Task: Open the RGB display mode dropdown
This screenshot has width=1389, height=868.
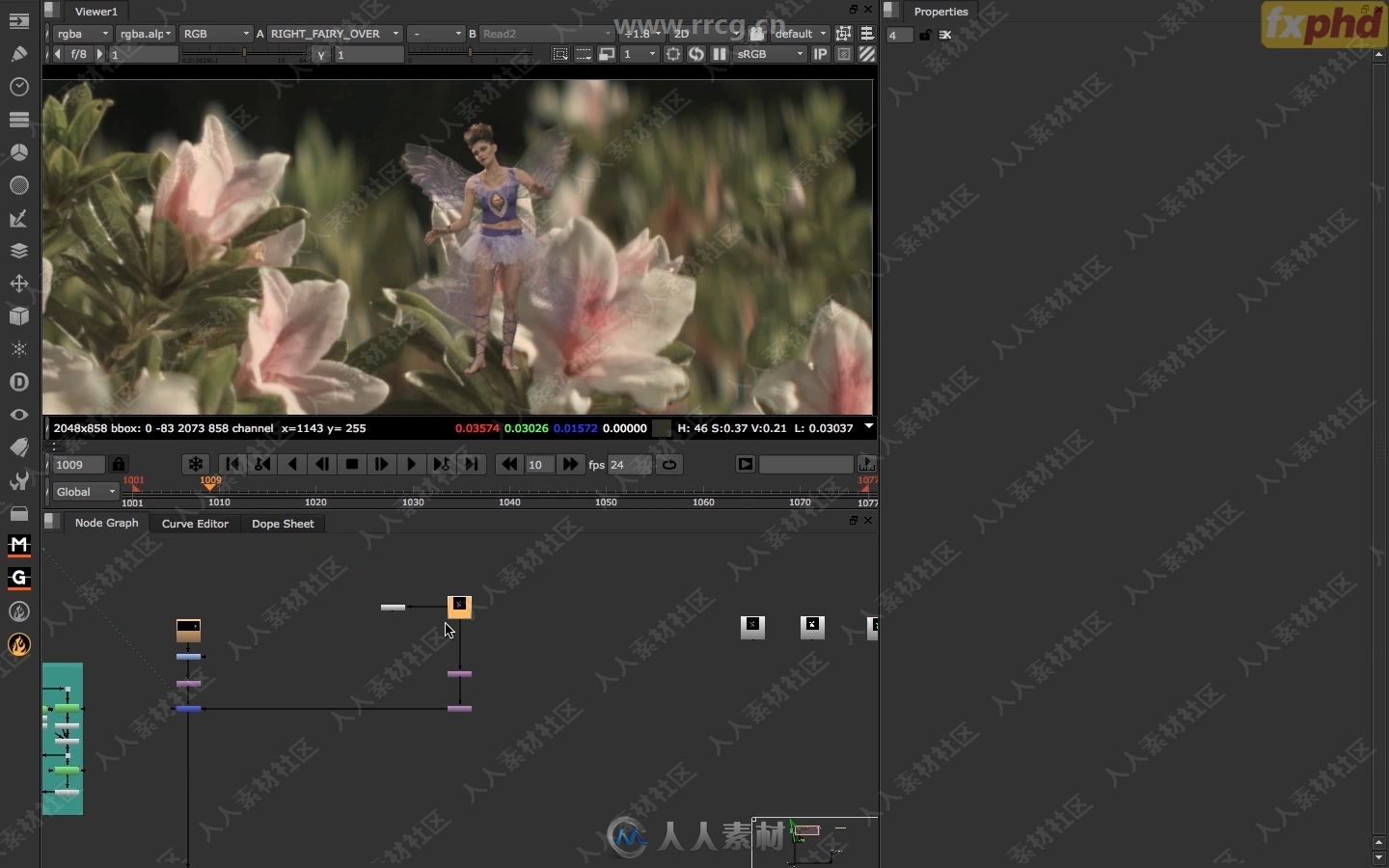Action: tap(216, 34)
